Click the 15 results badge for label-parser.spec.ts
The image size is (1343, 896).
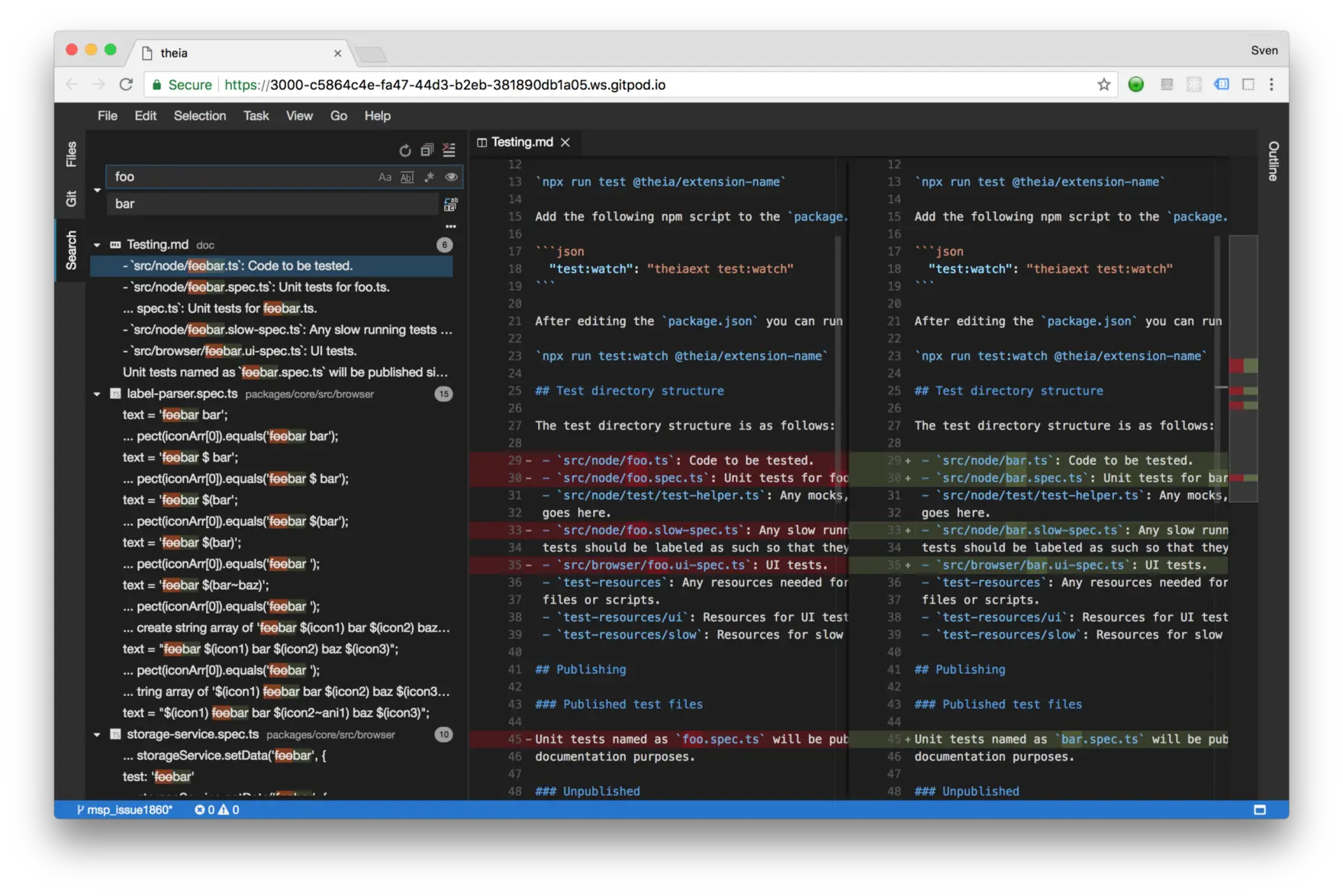(x=443, y=395)
